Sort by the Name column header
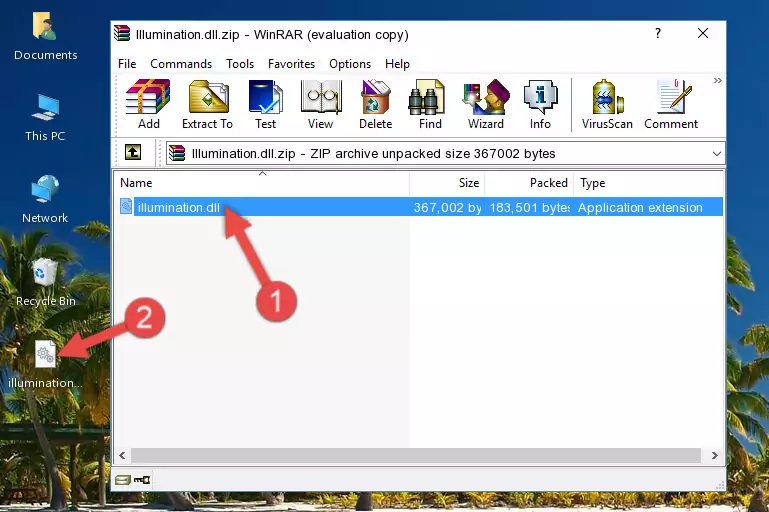 point(262,183)
